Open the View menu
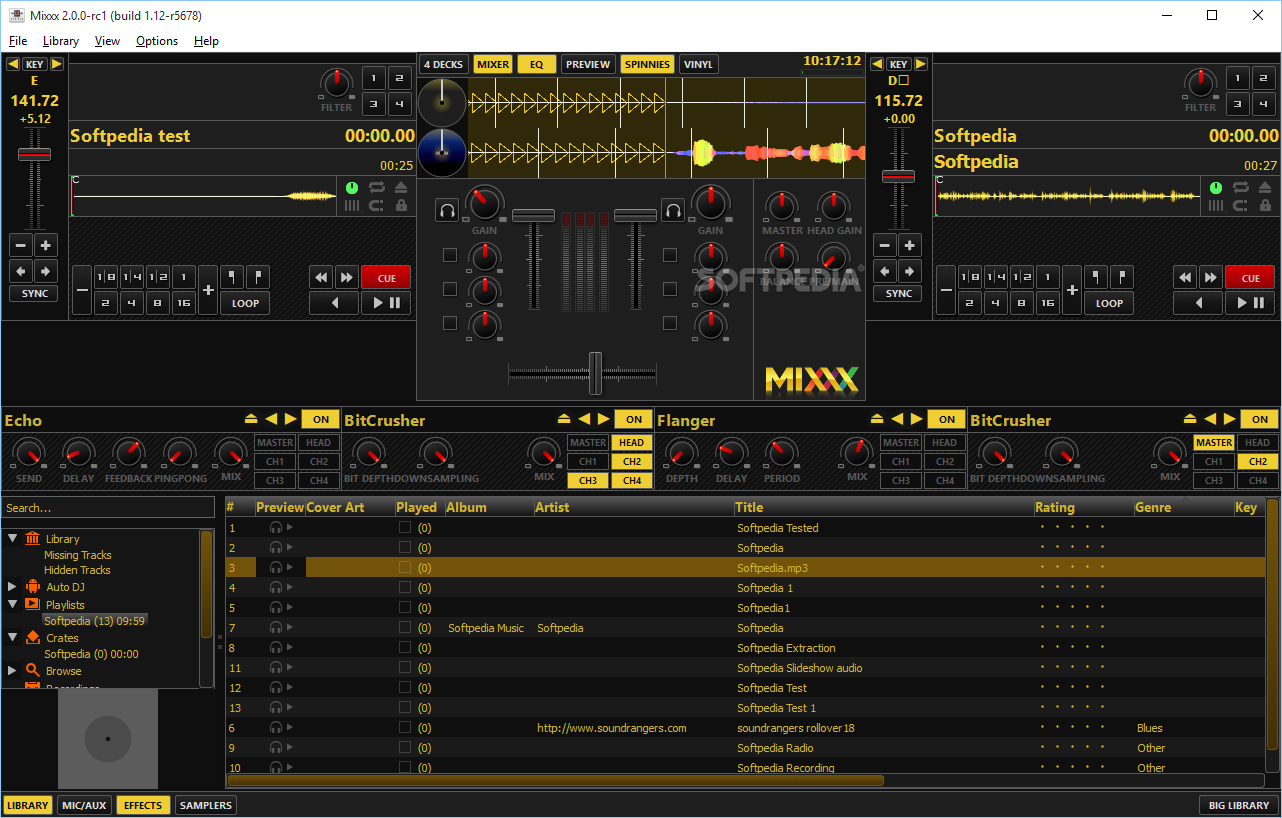 click(x=107, y=41)
